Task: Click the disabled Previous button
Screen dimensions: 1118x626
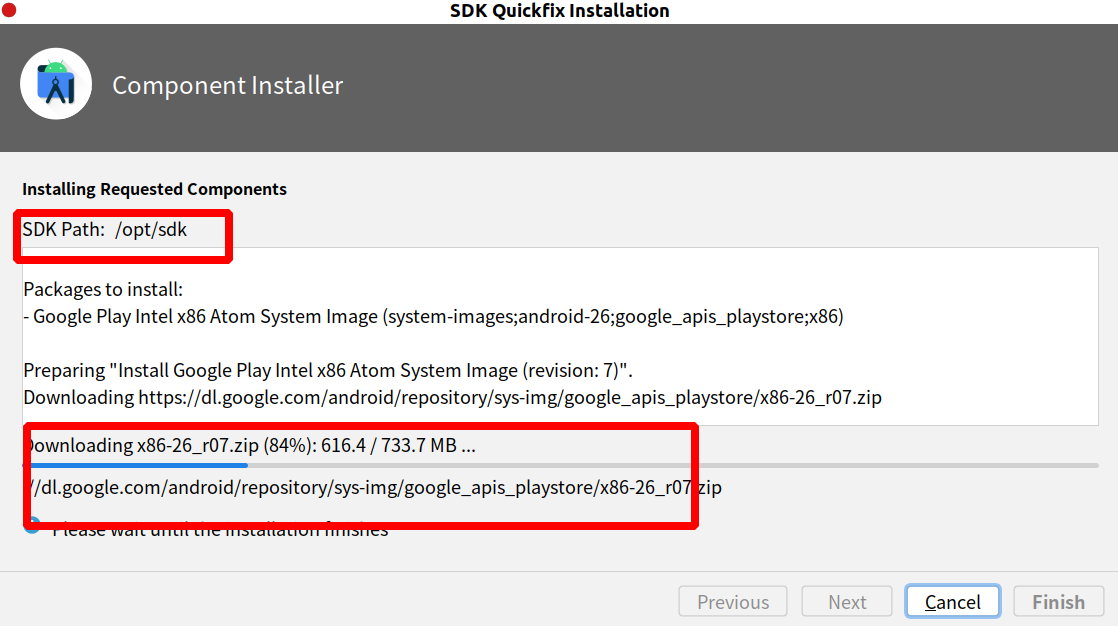Action: click(x=733, y=602)
